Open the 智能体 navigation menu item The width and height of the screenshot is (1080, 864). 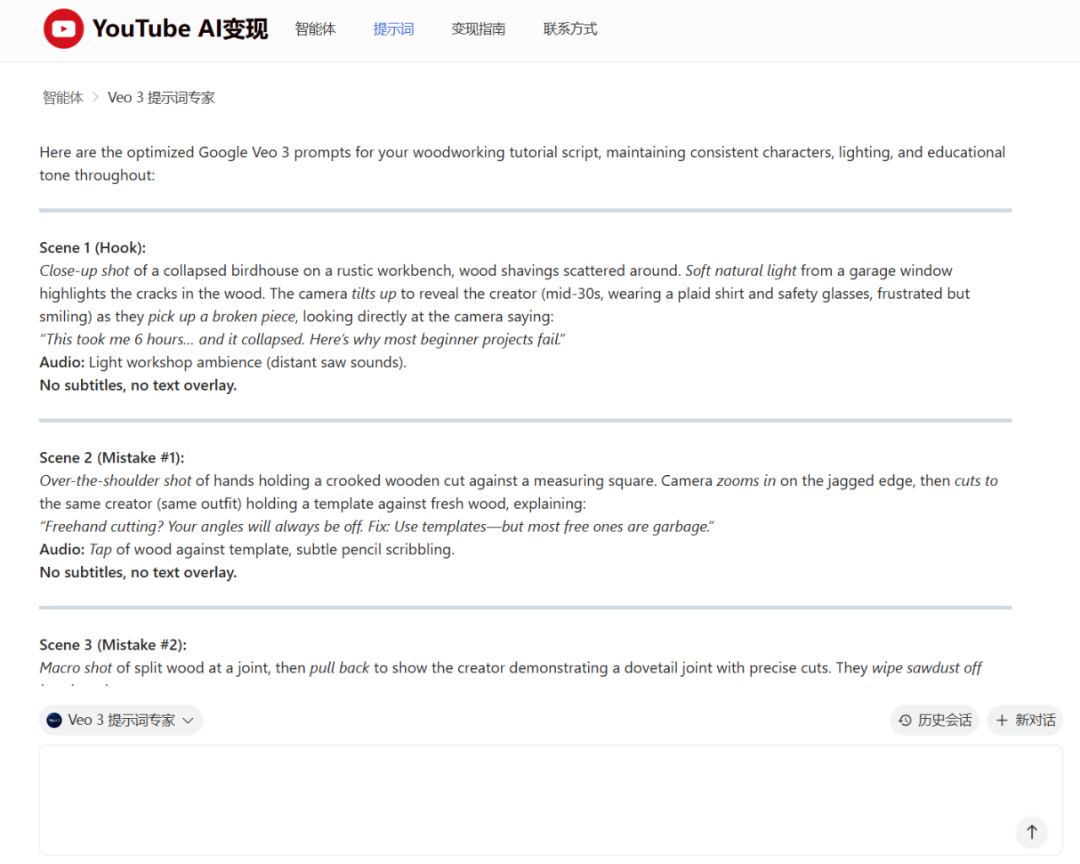tap(315, 29)
